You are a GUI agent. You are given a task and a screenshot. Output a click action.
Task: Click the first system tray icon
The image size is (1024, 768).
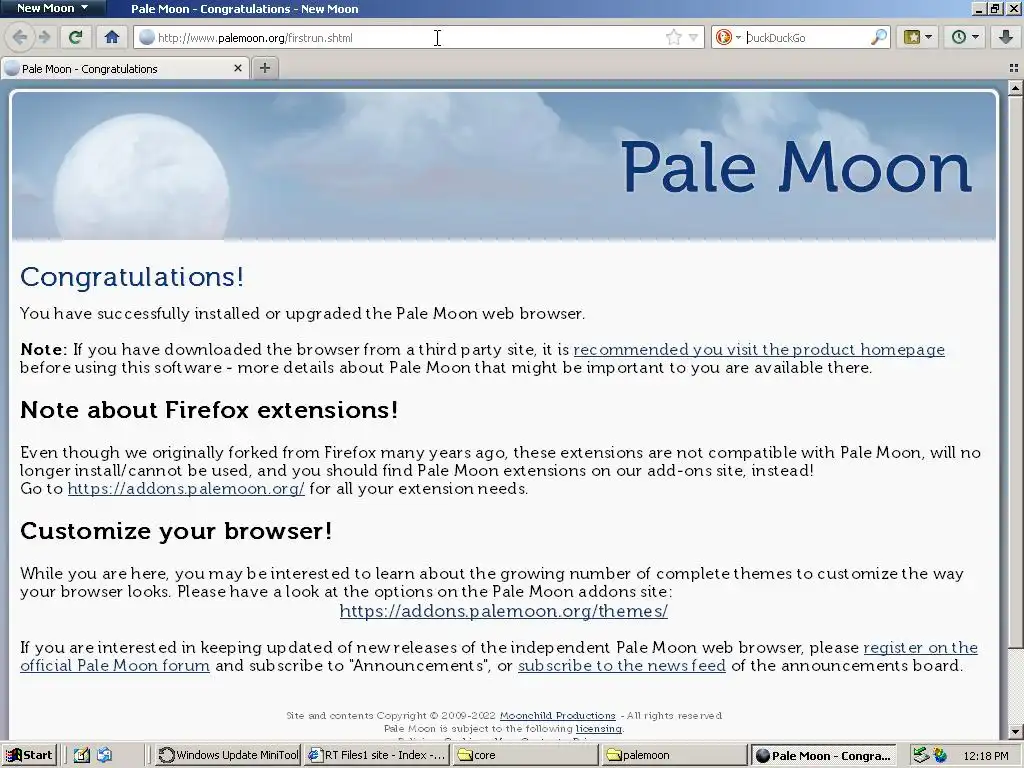click(x=921, y=755)
